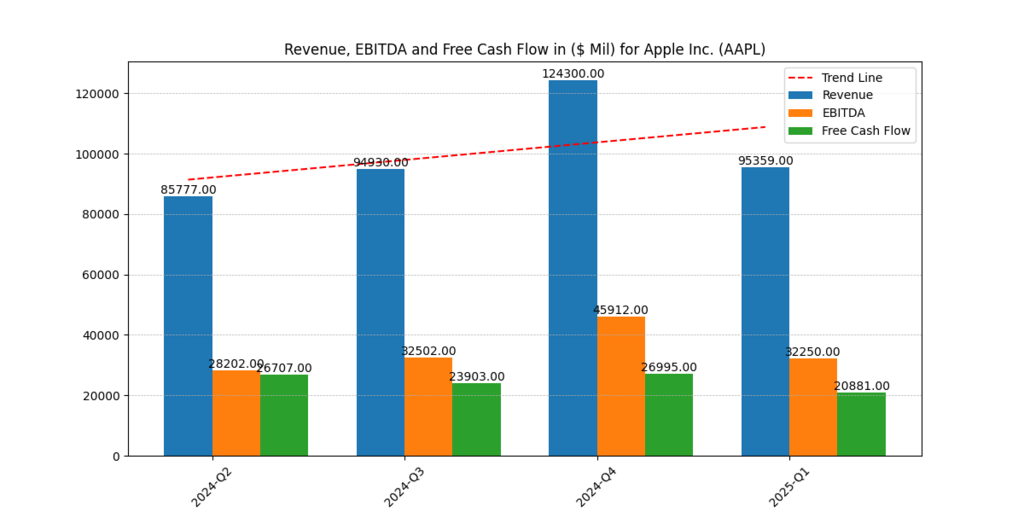This screenshot has width=1024, height=512.
Task: Click the red dashed Trend Line legend marker
Action: click(x=801, y=78)
